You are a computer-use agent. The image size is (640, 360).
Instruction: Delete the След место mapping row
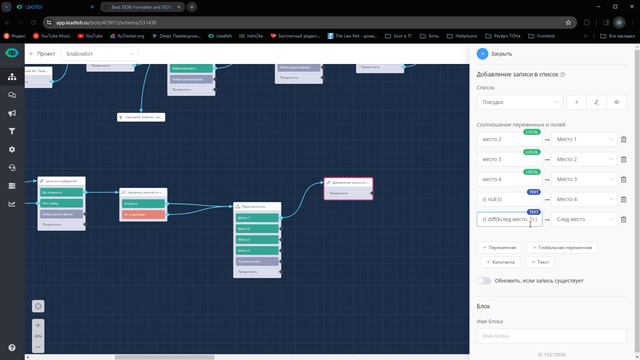pos(623,220)
